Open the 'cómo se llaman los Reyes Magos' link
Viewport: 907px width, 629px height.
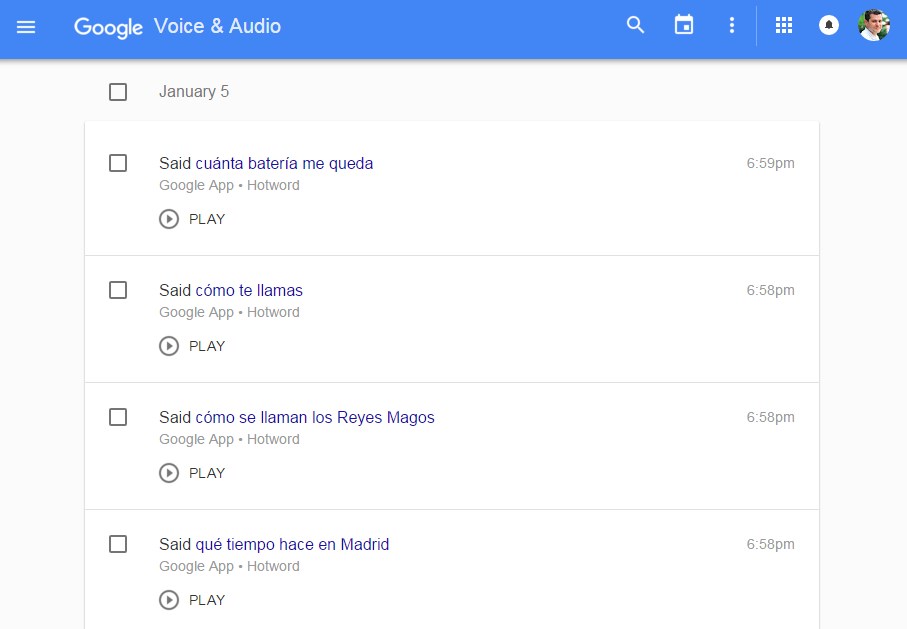coord(315,417)
